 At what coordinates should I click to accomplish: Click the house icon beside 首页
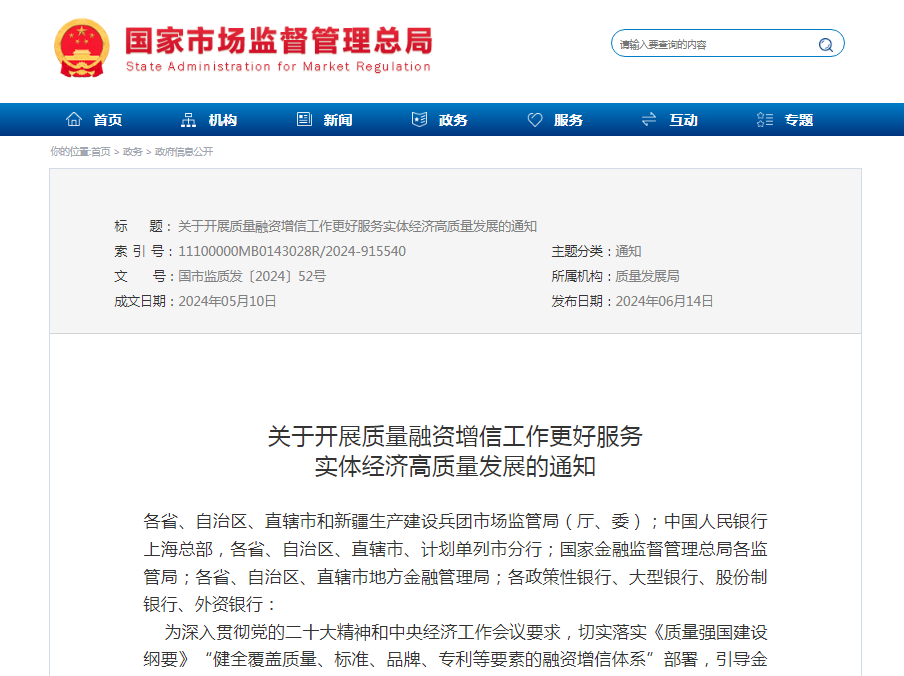click(x=74, y=120)
